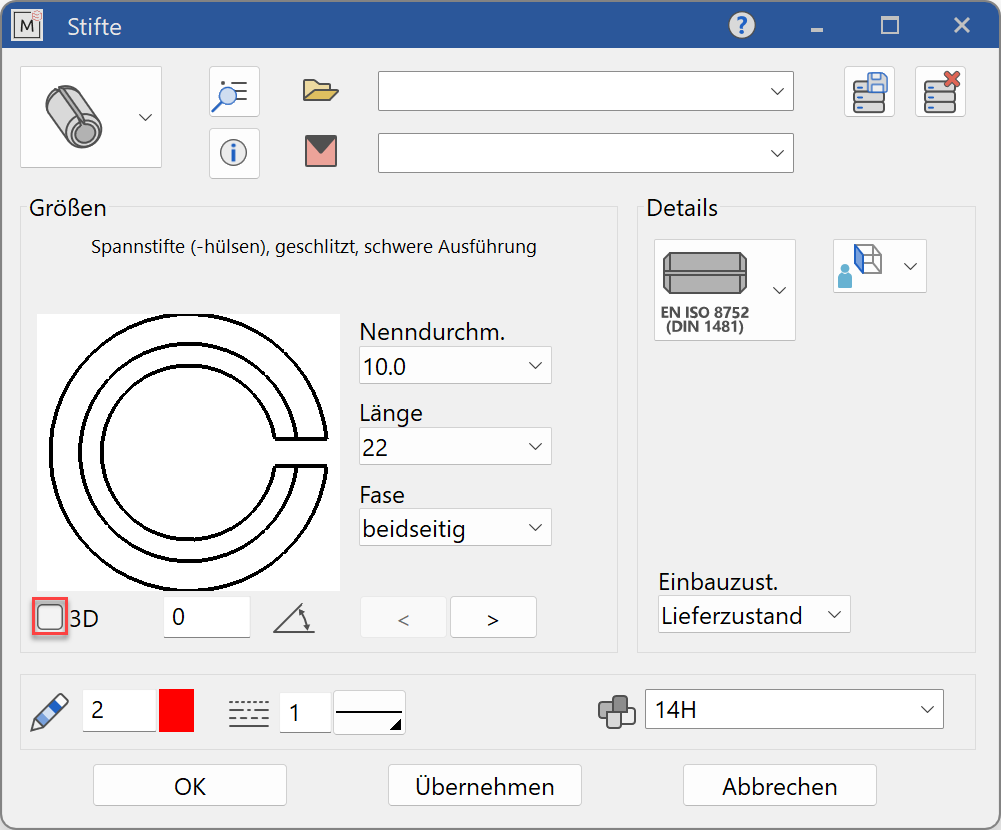Open the pin type selector with roll pin image
Image resolution: width=1001 pixels, height=830 pixels.
pyautogui.click(x=91, y=117)
